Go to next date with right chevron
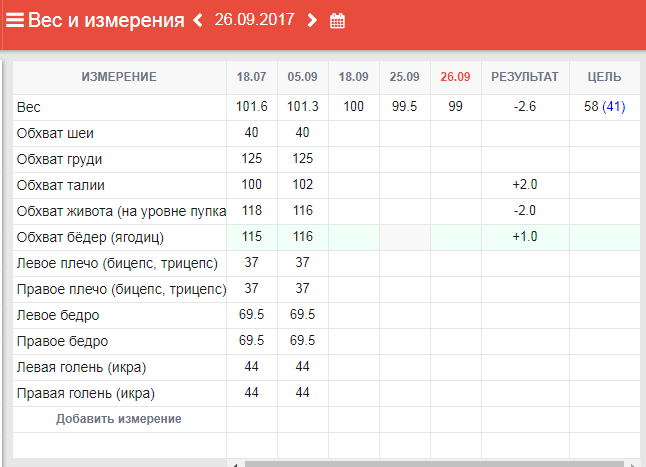The image size is (646, 467). (312, 20)
